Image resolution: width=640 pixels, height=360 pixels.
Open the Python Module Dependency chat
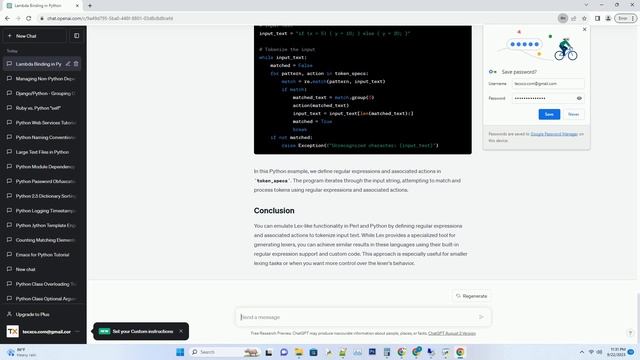pos(42,167)
